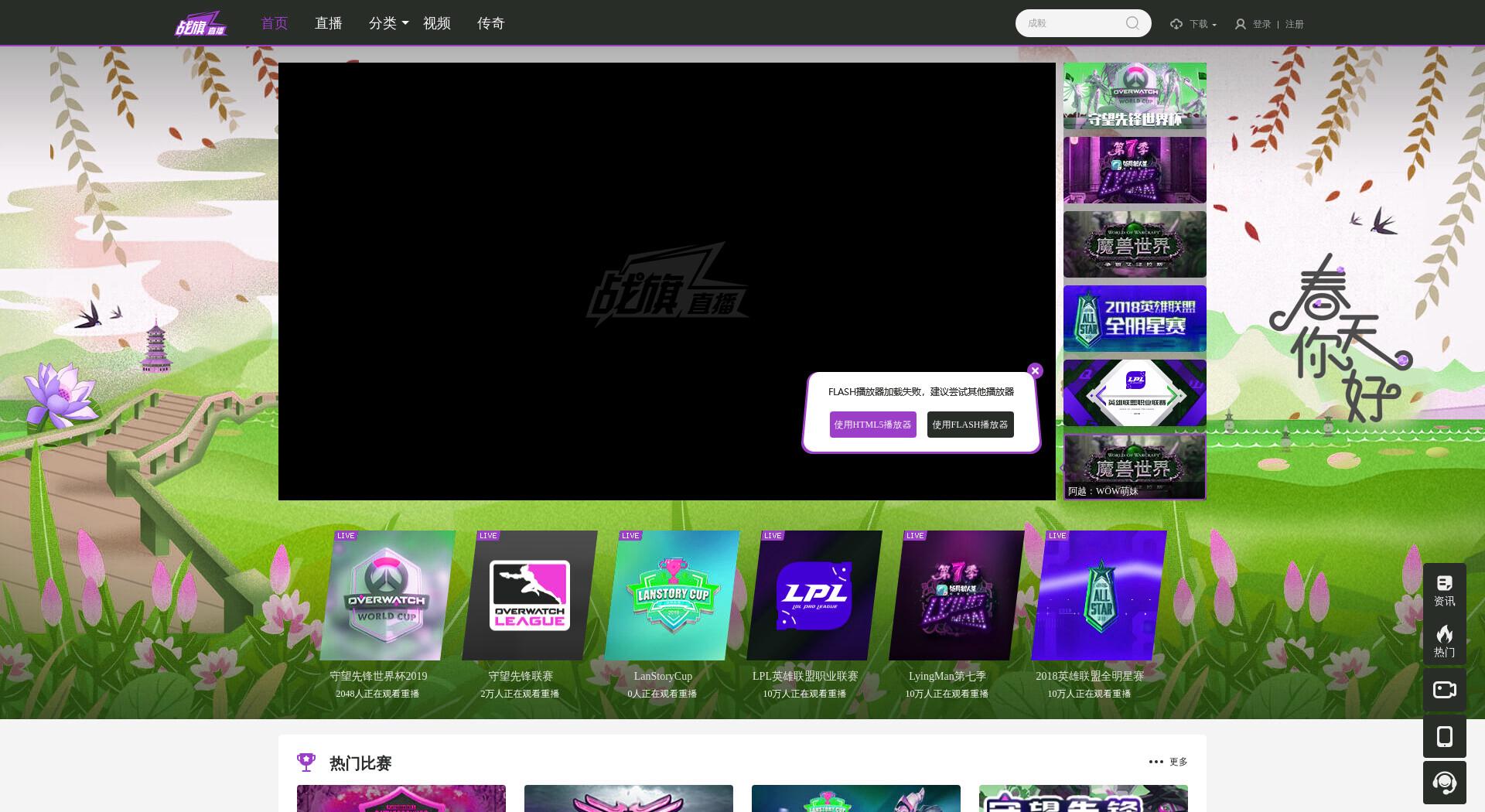Open the 直播 live menu item
The width and height of the screenshot is (1485, 812).
tap(329, 23)
